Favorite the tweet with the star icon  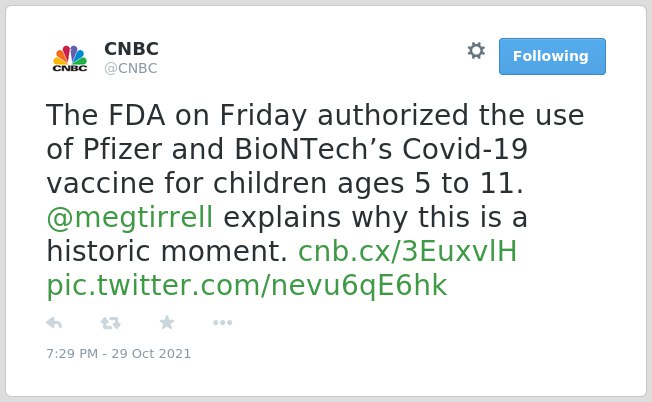pyautogui.click(x=167, y=322)
